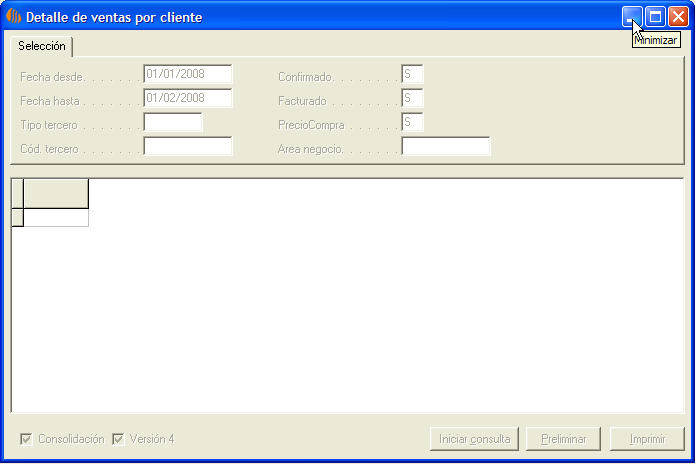Click the Confirmado field

412,74
